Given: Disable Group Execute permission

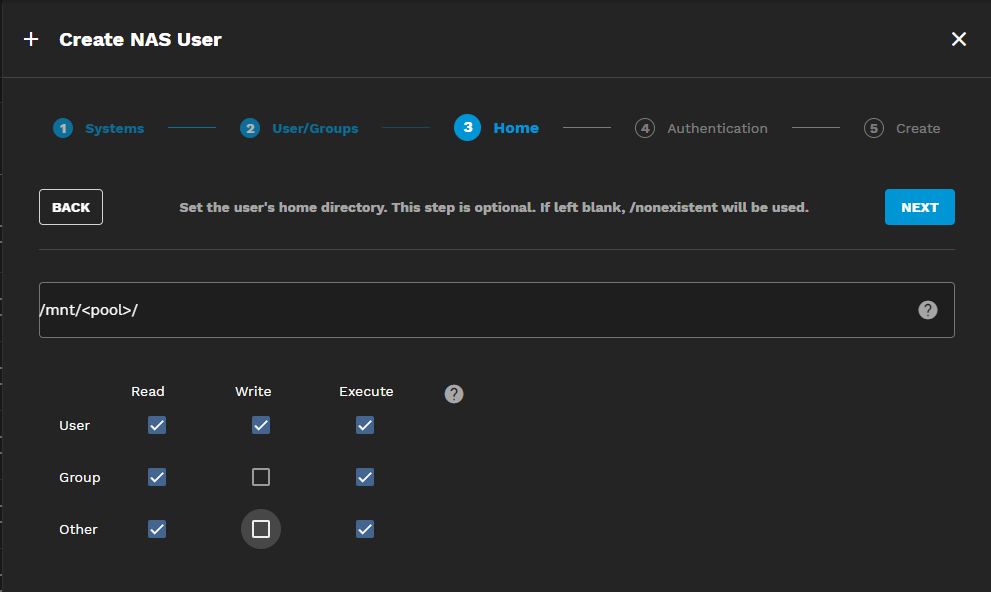Looking at the screenshot, I should tap(365, 477).
